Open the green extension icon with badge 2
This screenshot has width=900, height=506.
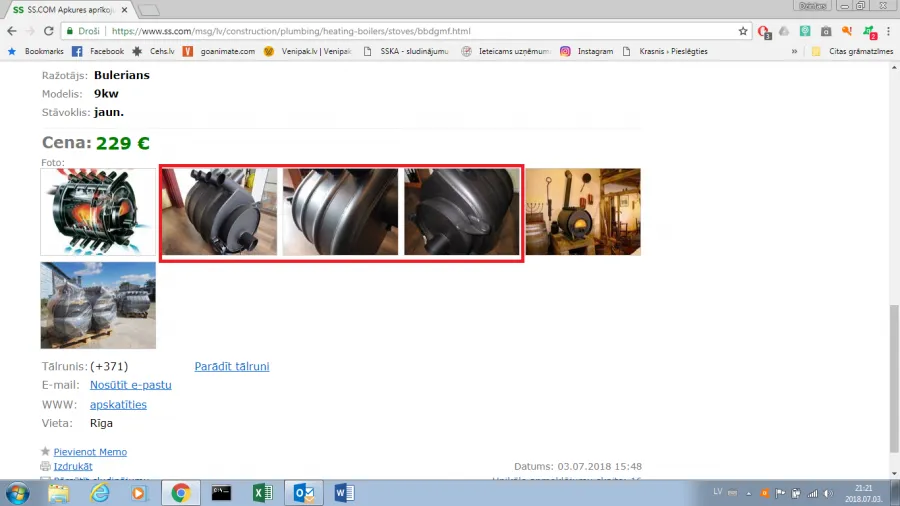click(x=869, y=32)
